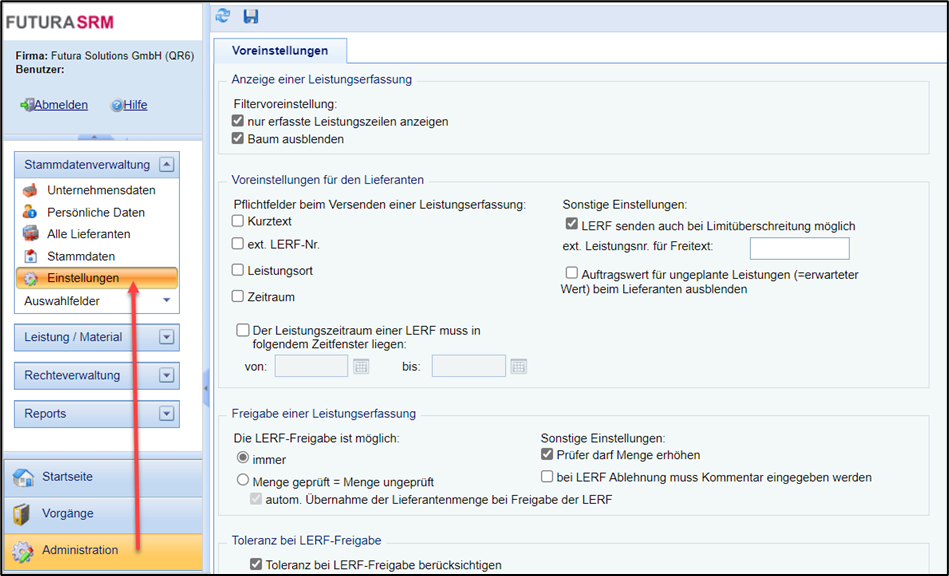Viewport: 949px width, 576px height.
Task: Select 'Menge geprüft = Menge ungeprüft' radio option
Action: (x=242, y=480)
